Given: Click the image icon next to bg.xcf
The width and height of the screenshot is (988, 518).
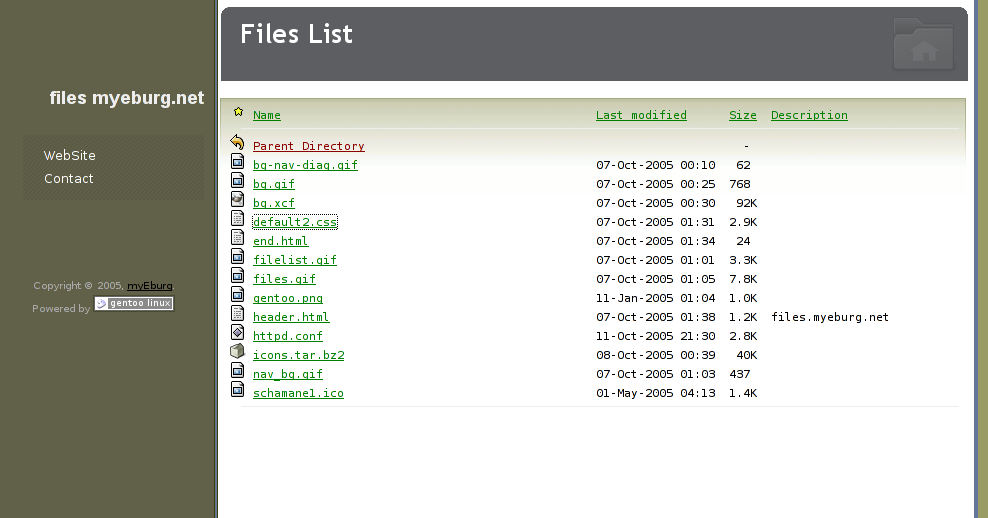Looking at the screenshot, I should (x=238, y=200).
